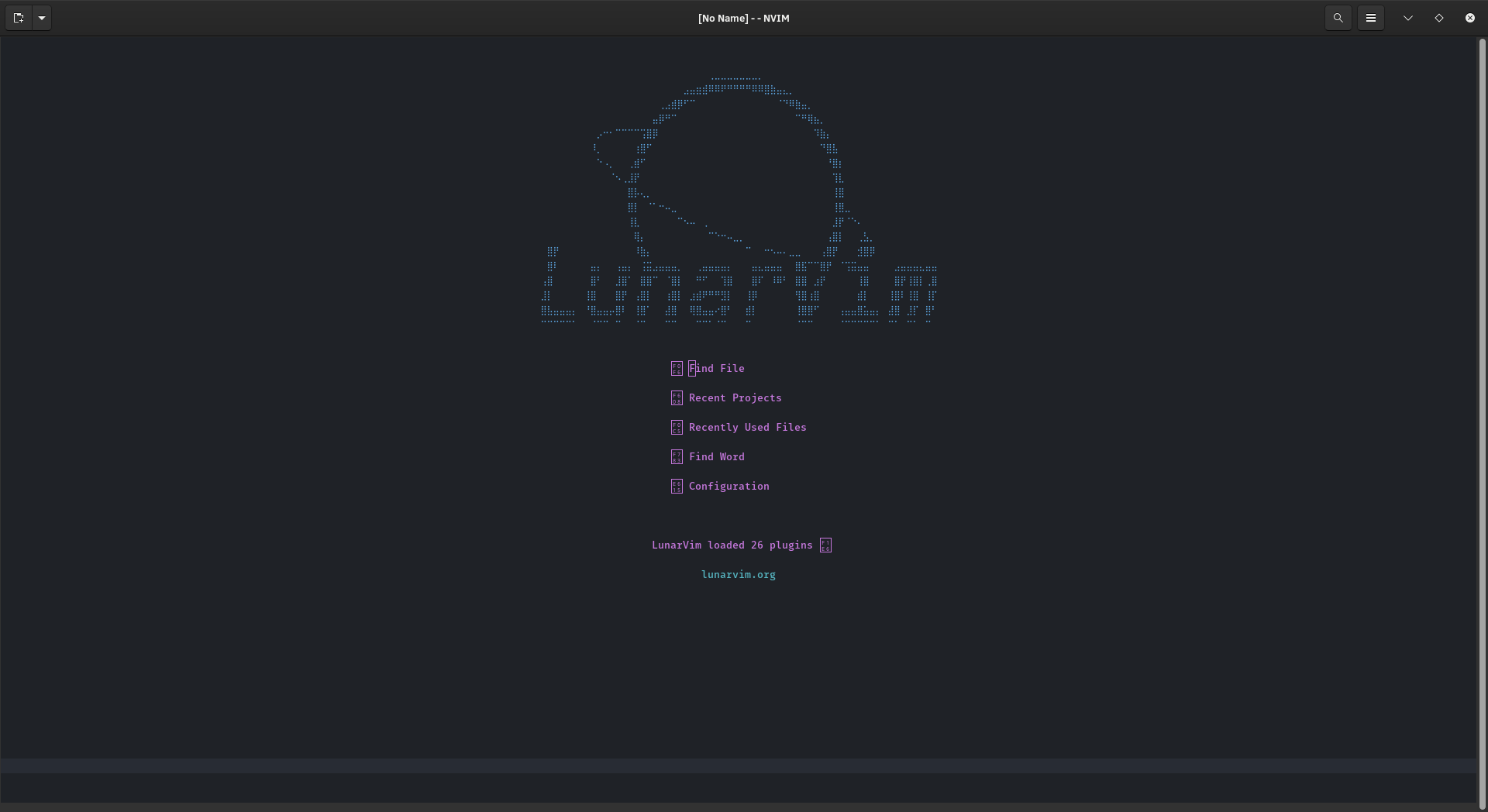
Task: Click the glyph icon beside "Recent Projects"
Action: 677,398
